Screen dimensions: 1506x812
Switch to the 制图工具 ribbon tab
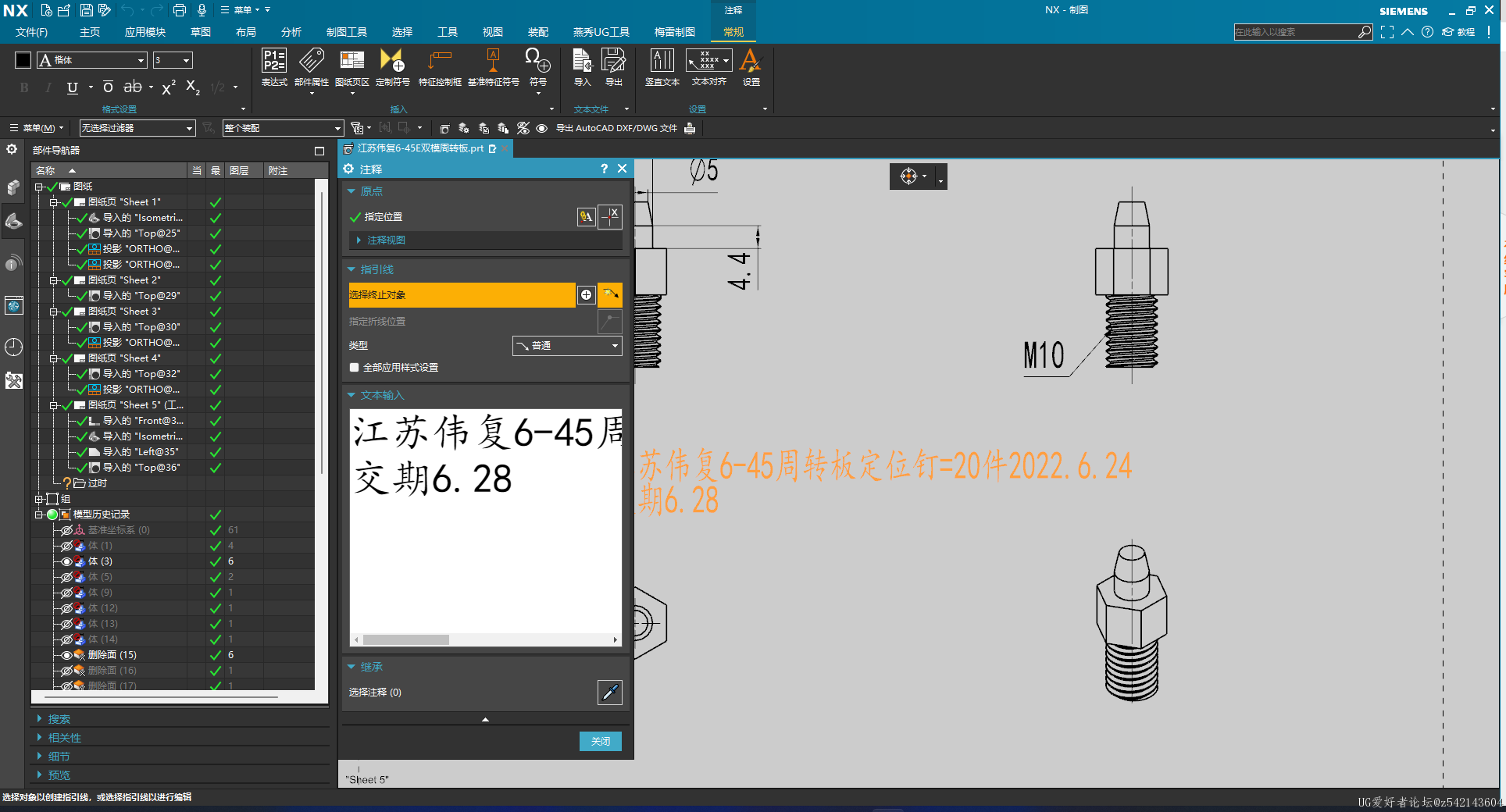click(x=347, y=32)
